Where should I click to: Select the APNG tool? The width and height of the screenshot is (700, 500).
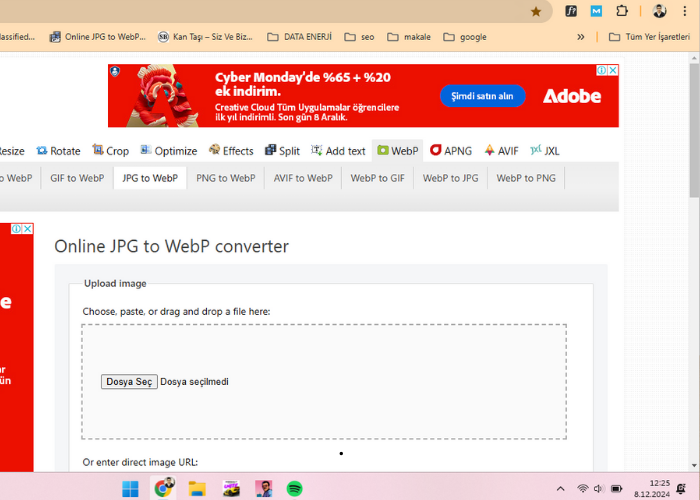[451, 151]
